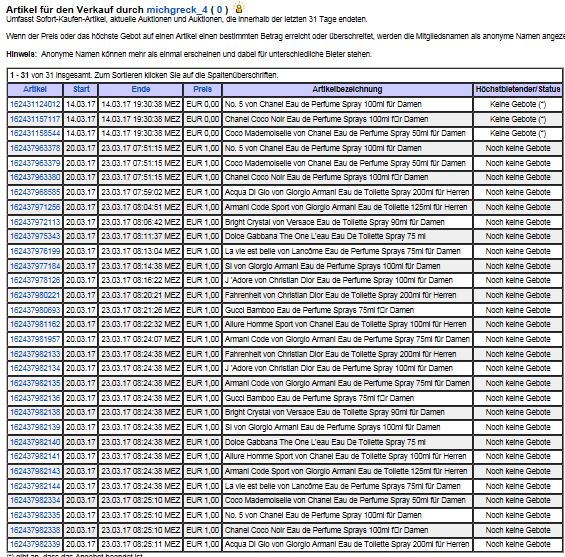Sort table by Ende column header
This screenshot has width=565, height=557.
[141, 89]
